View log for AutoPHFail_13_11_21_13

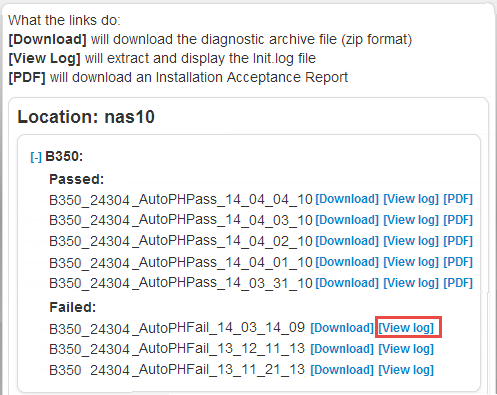pos(406,370)
